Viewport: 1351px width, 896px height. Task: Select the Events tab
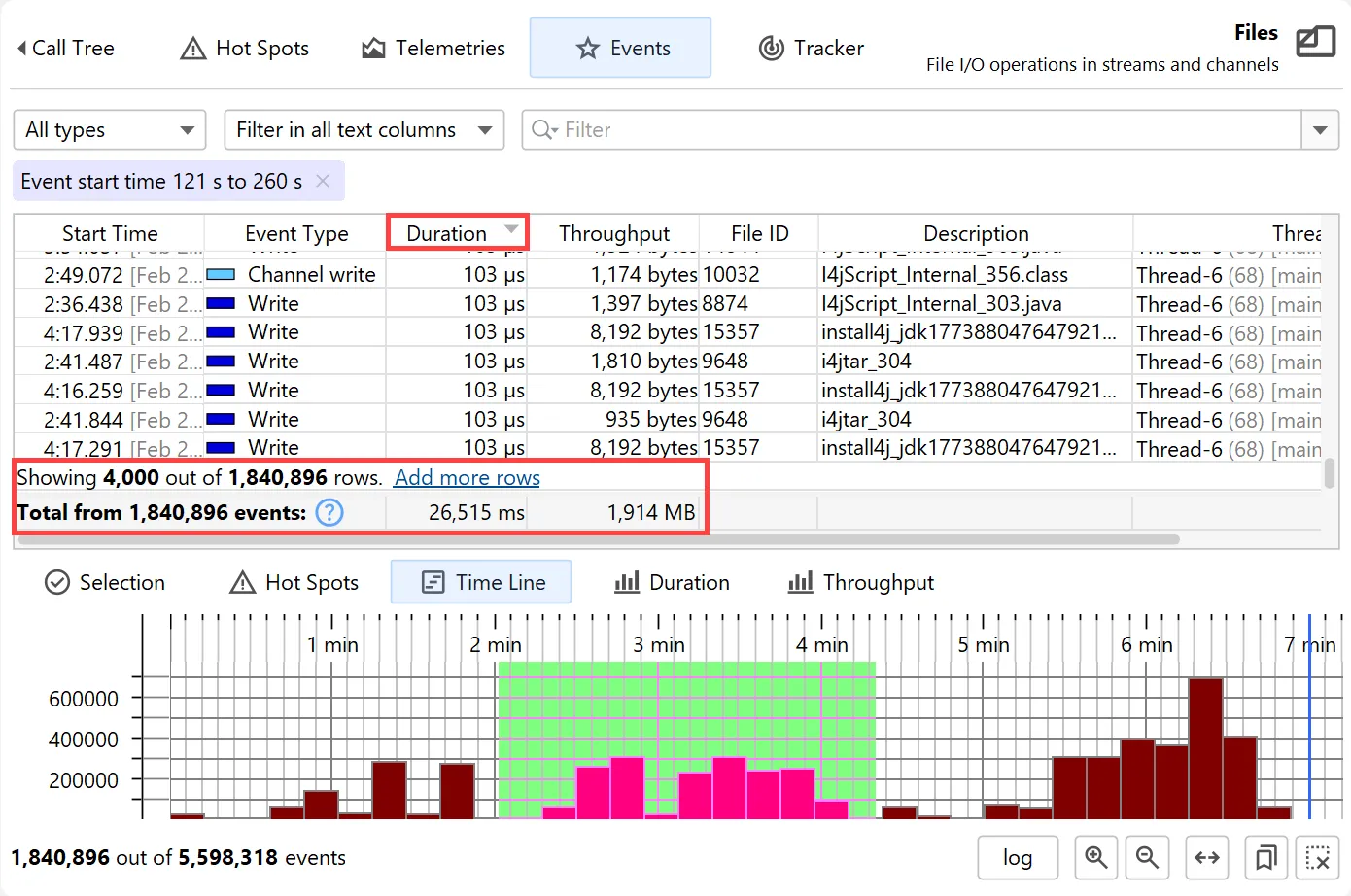[x=620, y=47]
